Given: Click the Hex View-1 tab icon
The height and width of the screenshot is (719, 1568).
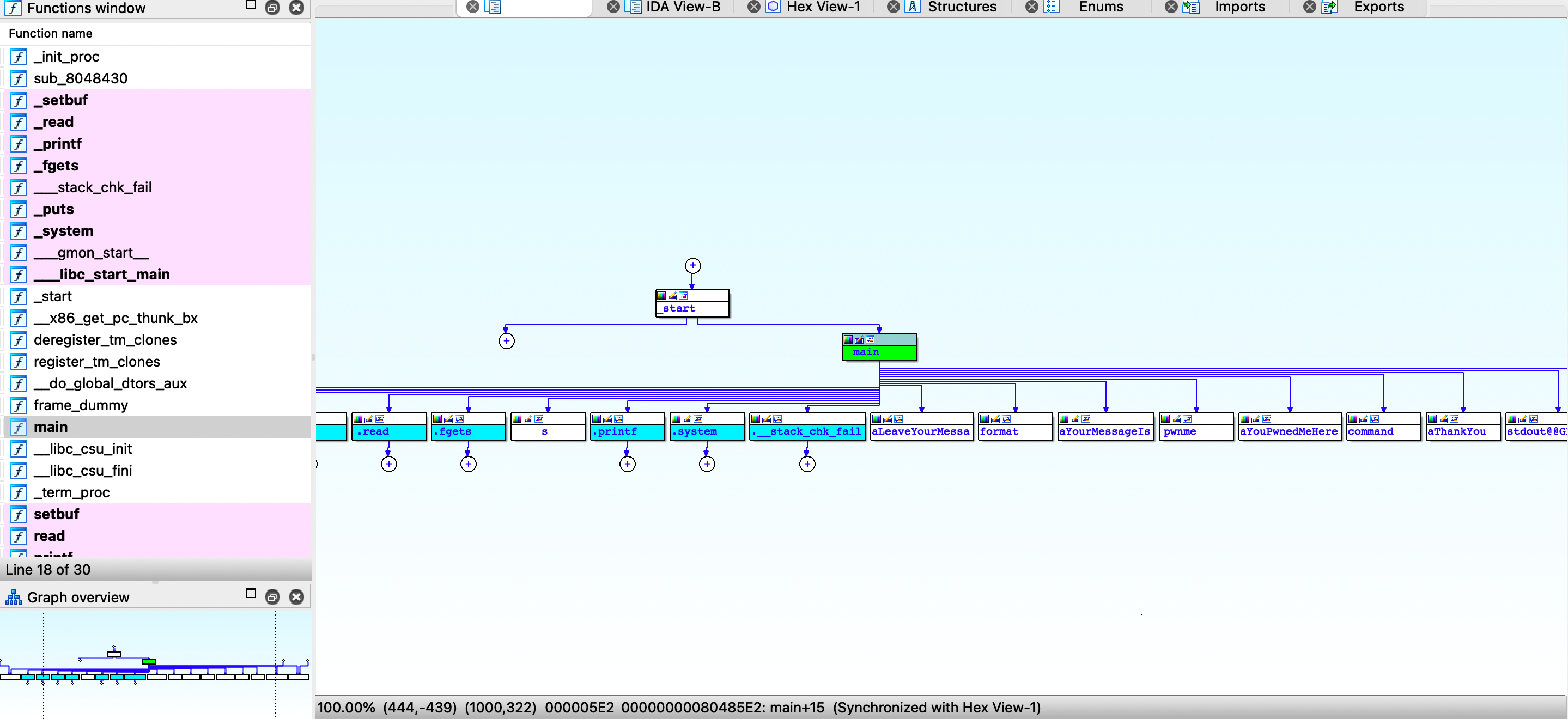Looking at the screenshot, I should [773, 7].
